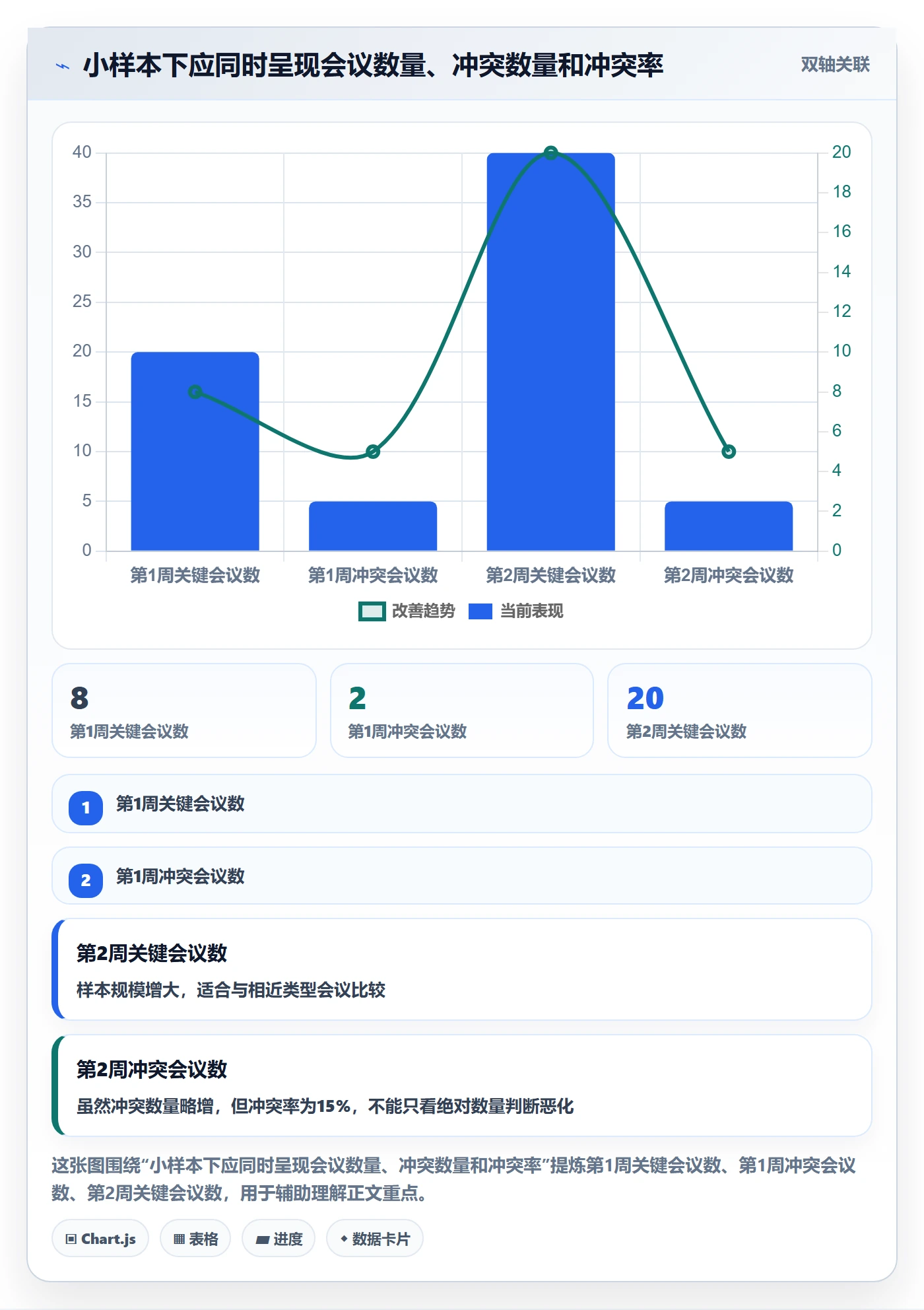Click the 表格 tag
924x1310 pixels.
(x=195, y=1239)
